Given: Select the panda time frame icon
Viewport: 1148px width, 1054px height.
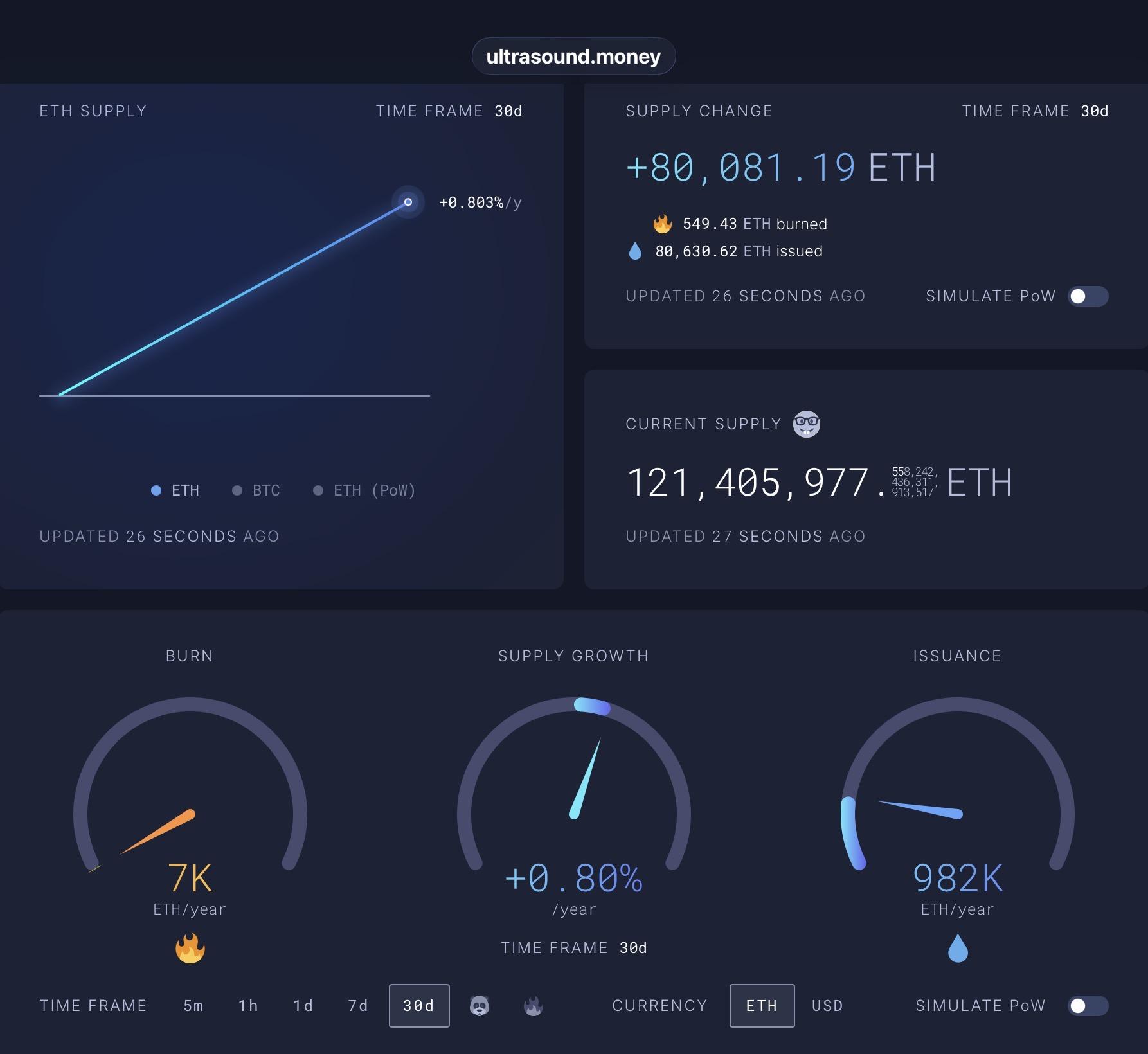Looking at the screenshot, I should (480, 1006).
